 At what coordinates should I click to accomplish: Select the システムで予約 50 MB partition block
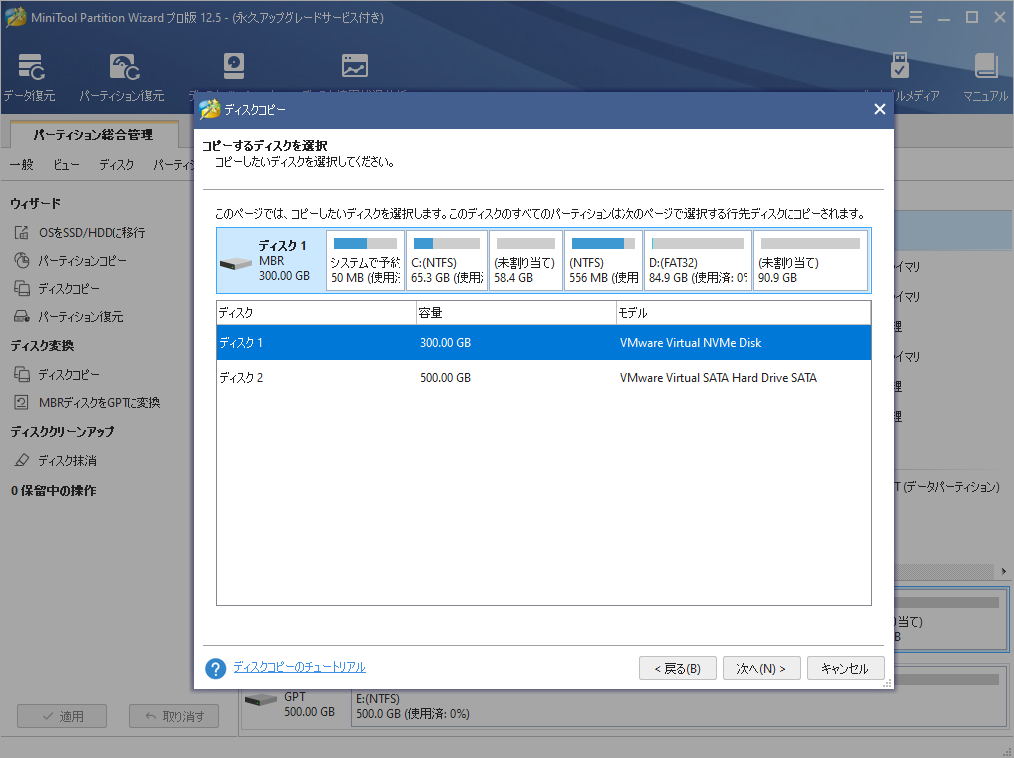click(x=365, y=261)
